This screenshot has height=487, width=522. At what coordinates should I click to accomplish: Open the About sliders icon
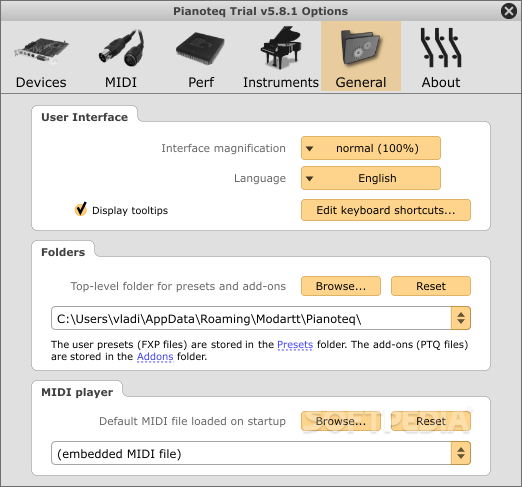[x=441, y=48]
